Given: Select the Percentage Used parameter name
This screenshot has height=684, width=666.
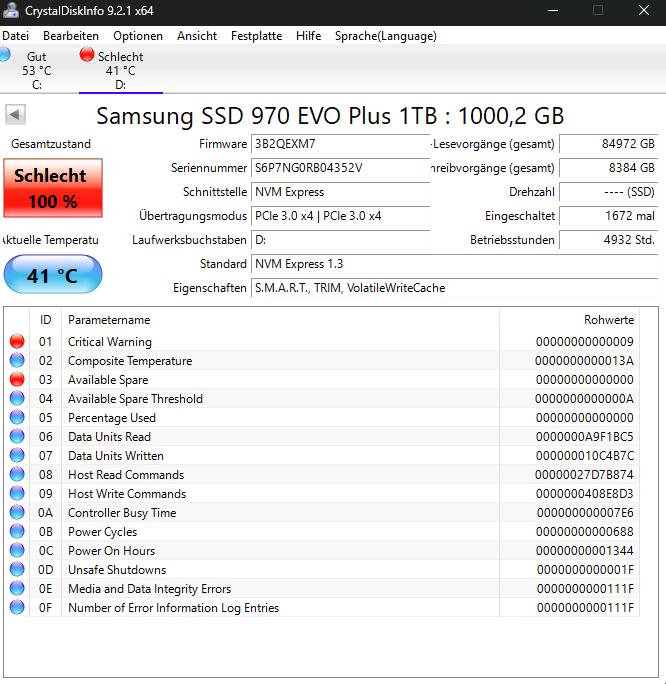Looking at the screenshot, I should 112,418.
